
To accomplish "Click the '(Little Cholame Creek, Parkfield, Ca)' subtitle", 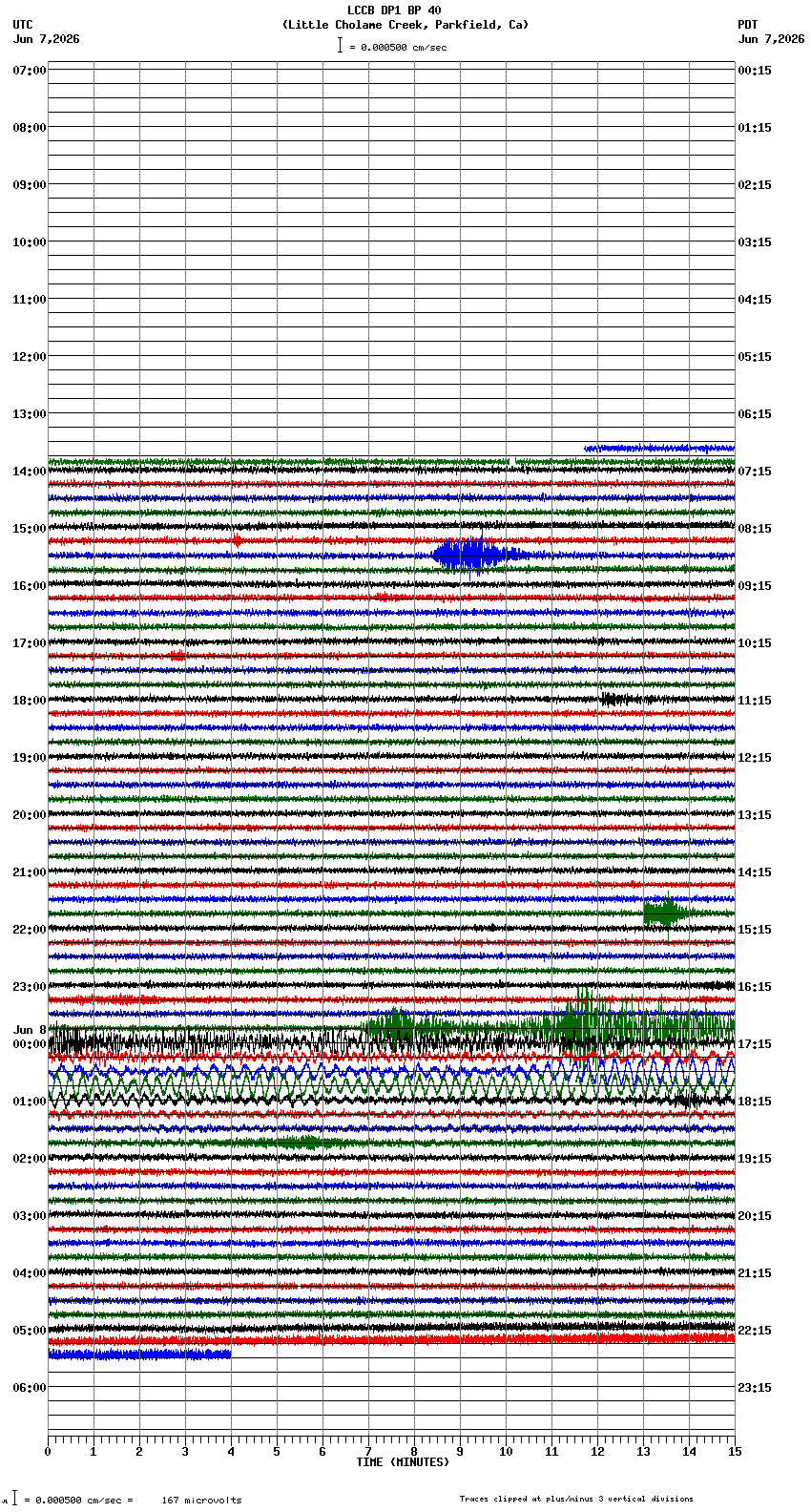I will (x=405, y=25).
